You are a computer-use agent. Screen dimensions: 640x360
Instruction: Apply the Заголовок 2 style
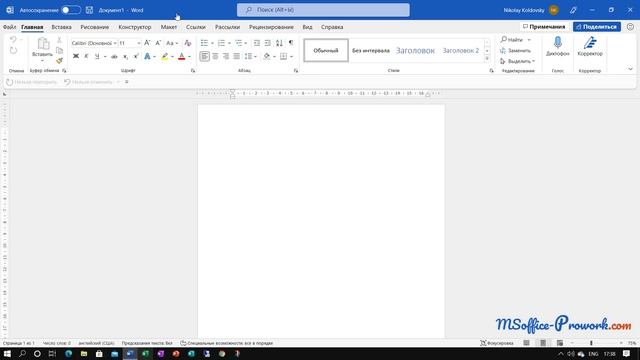click(461, 50)
